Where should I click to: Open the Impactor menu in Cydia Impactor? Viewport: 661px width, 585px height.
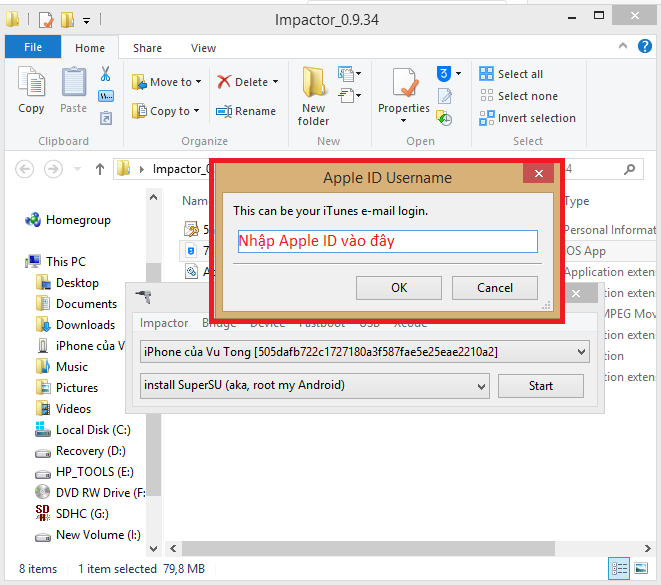164,323
